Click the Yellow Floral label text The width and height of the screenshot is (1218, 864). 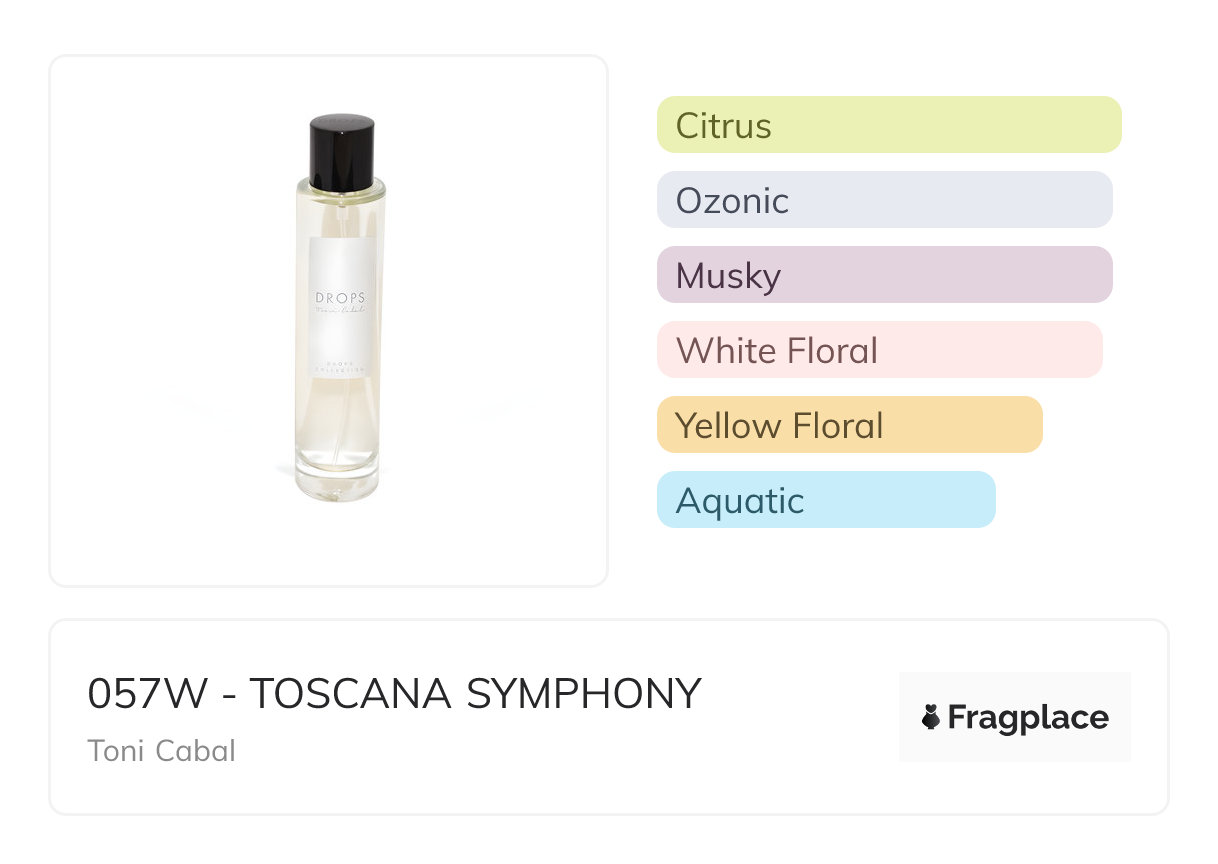[779, 426]
